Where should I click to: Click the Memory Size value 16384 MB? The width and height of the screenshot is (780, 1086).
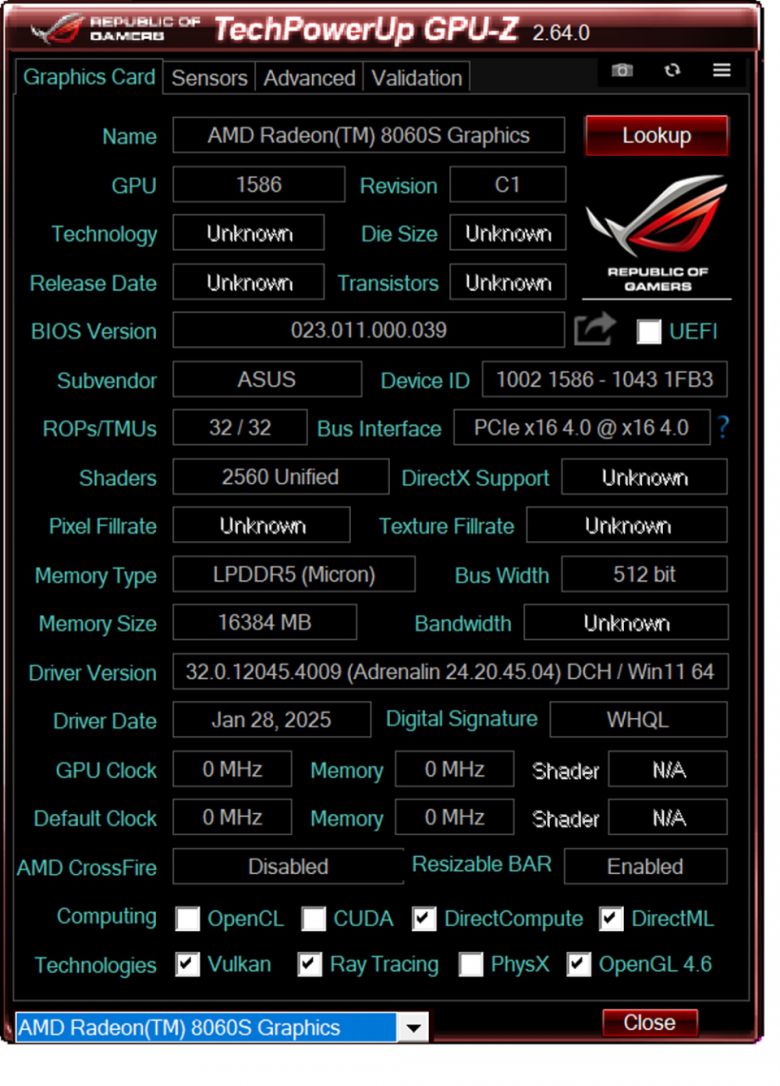[265, 622]
